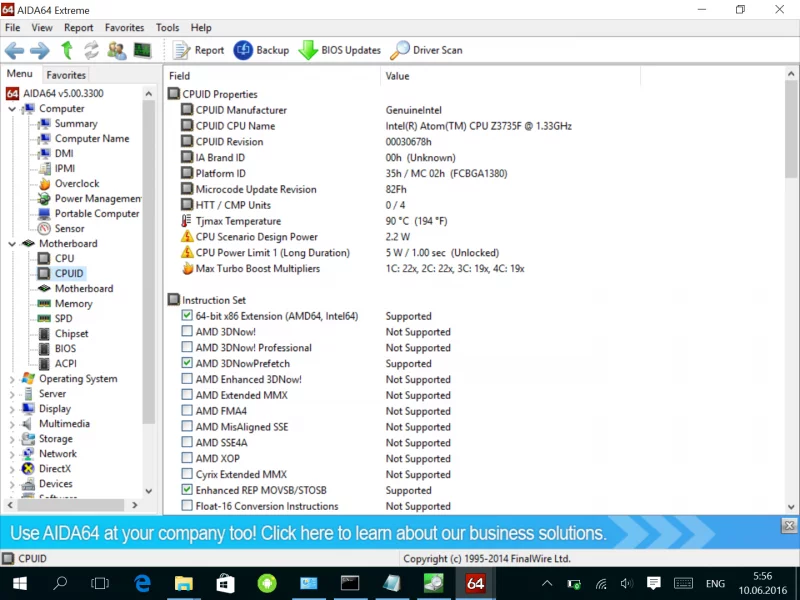
Task: Select Portable Computer tree item
Action: pyautogui.click(x=96, y=214)
